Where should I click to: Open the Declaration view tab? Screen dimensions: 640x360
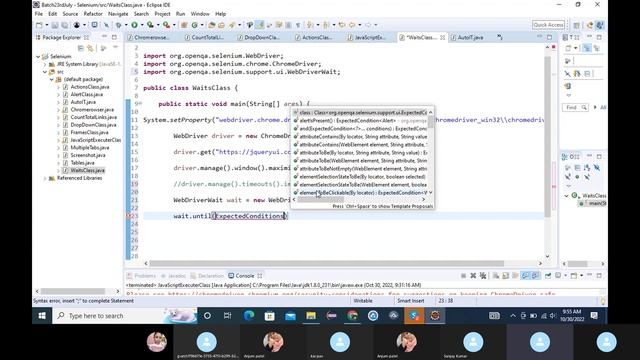coord(207,276)
